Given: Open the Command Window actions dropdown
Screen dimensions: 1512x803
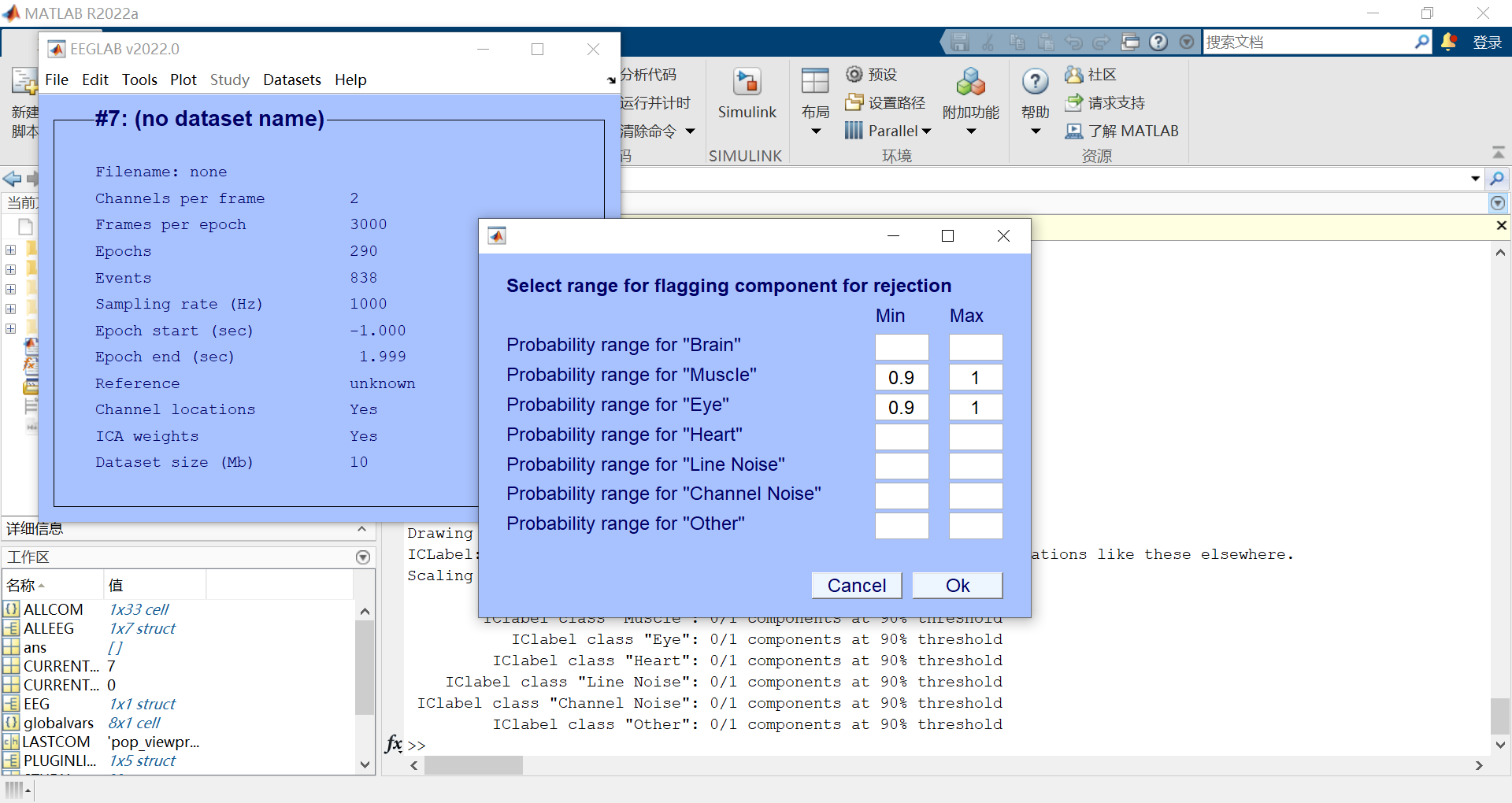Looking at the screenshot, I should point(1498,203).
